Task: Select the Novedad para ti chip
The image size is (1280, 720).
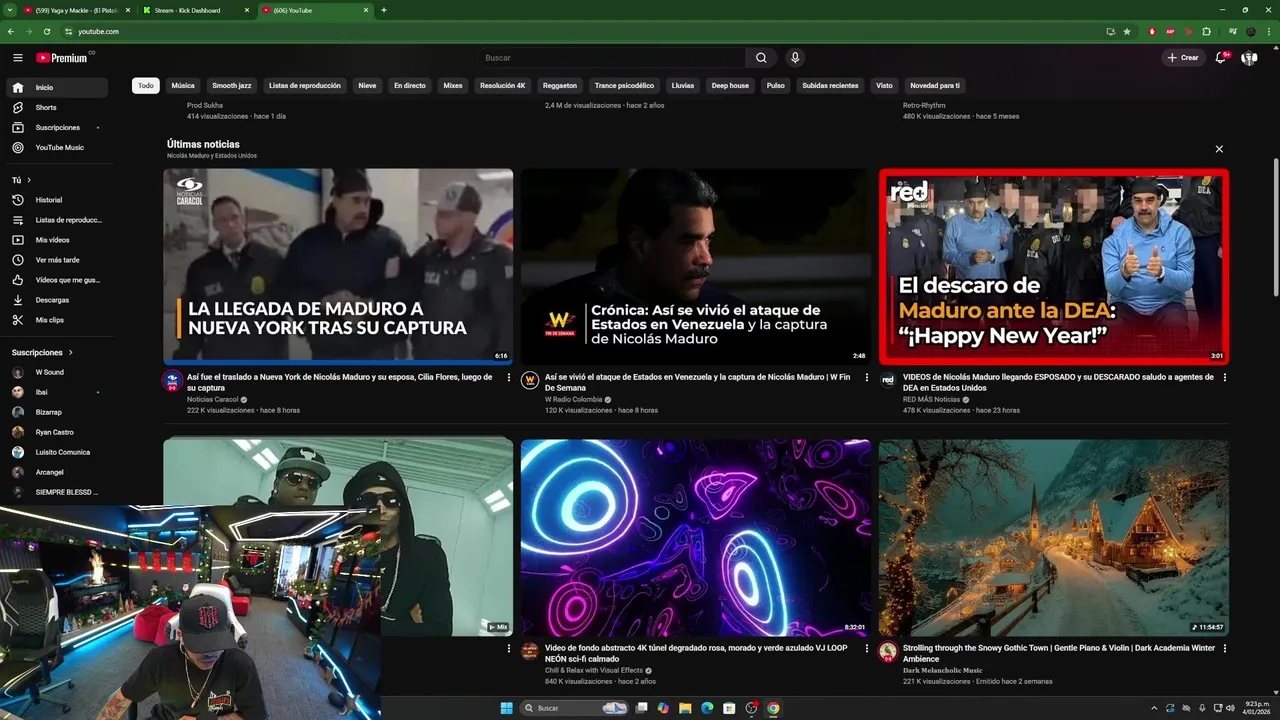Action: click(935, 86)
